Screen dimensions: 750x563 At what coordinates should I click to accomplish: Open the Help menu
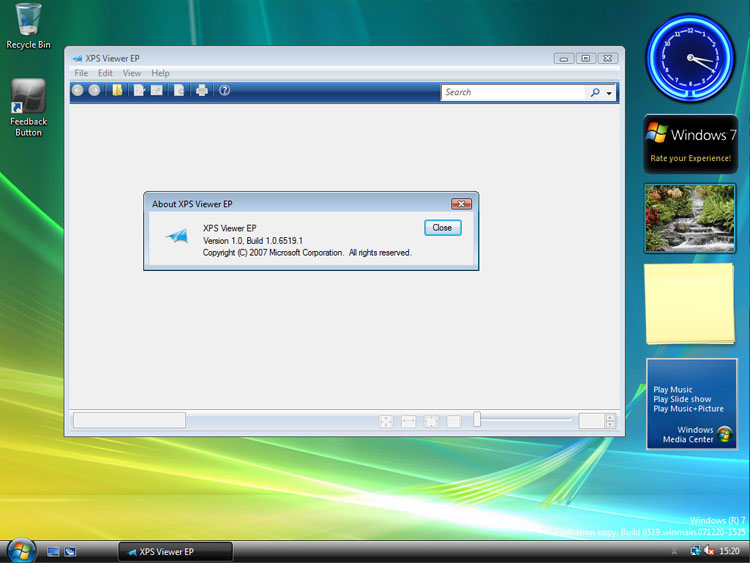tap(160, 73)
